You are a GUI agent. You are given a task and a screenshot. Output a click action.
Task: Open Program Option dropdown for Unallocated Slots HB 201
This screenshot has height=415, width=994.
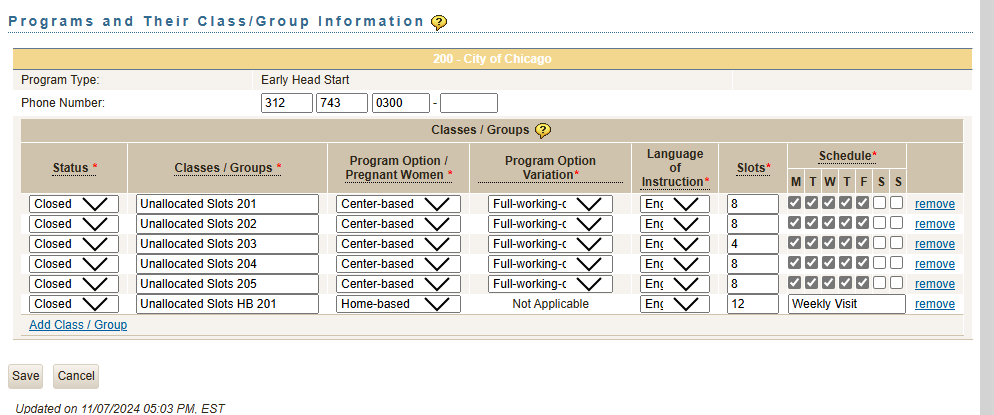coord(398,304)
